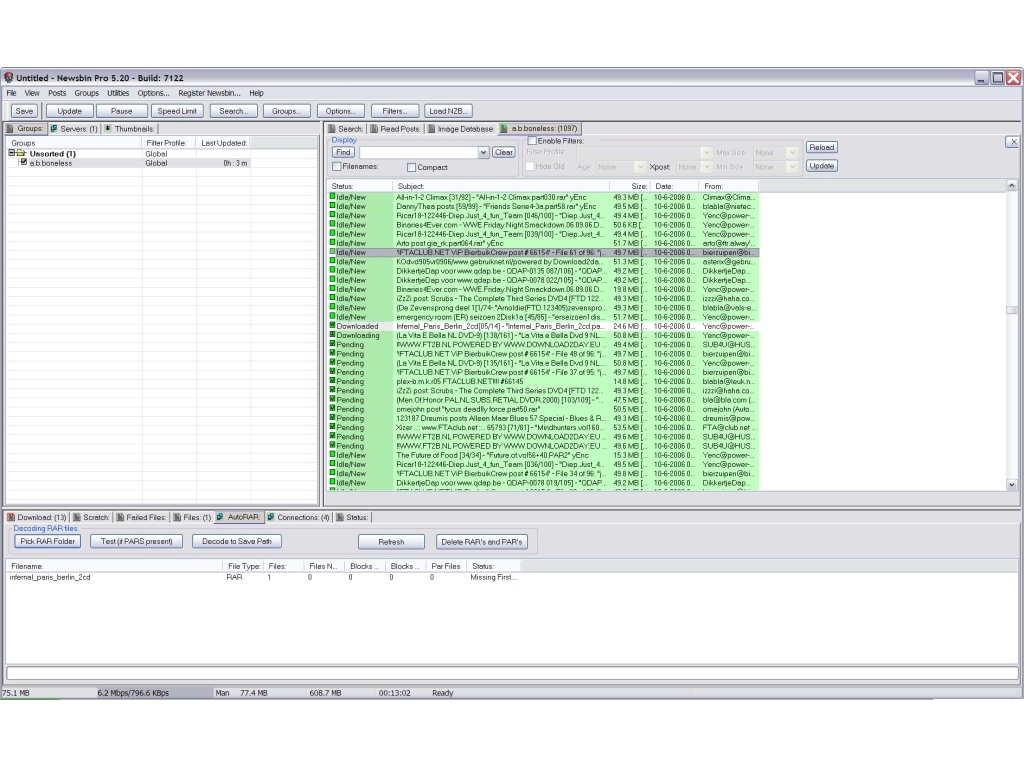Viewport: 1024px width, 768px height.
Task: Open the Utilities menu
Action: 118,93
